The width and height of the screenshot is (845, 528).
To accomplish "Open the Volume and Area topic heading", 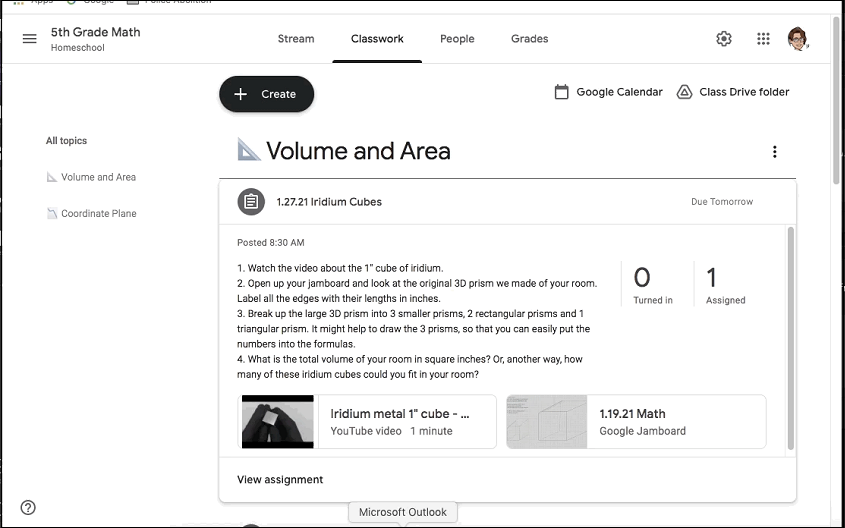I will coord(358,151).
